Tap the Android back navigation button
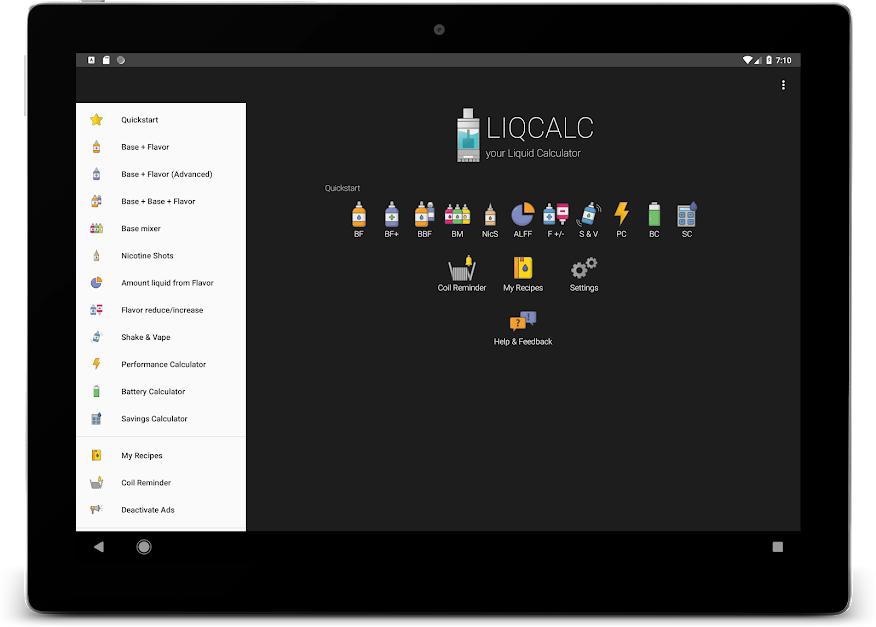Screen dimensions: 876x627 (99, 547)
